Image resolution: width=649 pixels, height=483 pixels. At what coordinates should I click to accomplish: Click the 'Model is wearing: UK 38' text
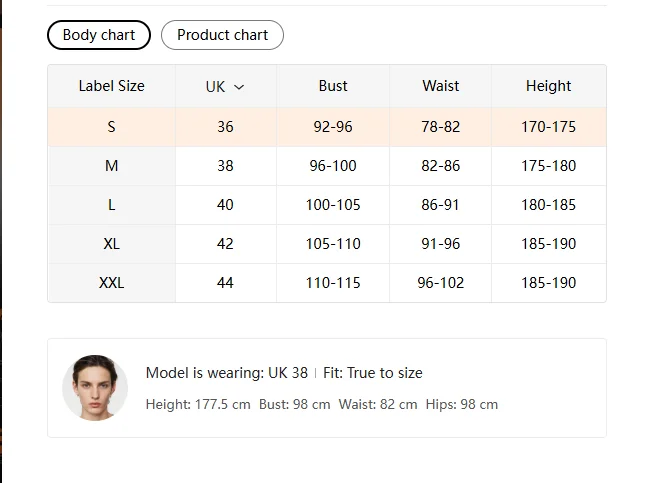click(227, 373)
